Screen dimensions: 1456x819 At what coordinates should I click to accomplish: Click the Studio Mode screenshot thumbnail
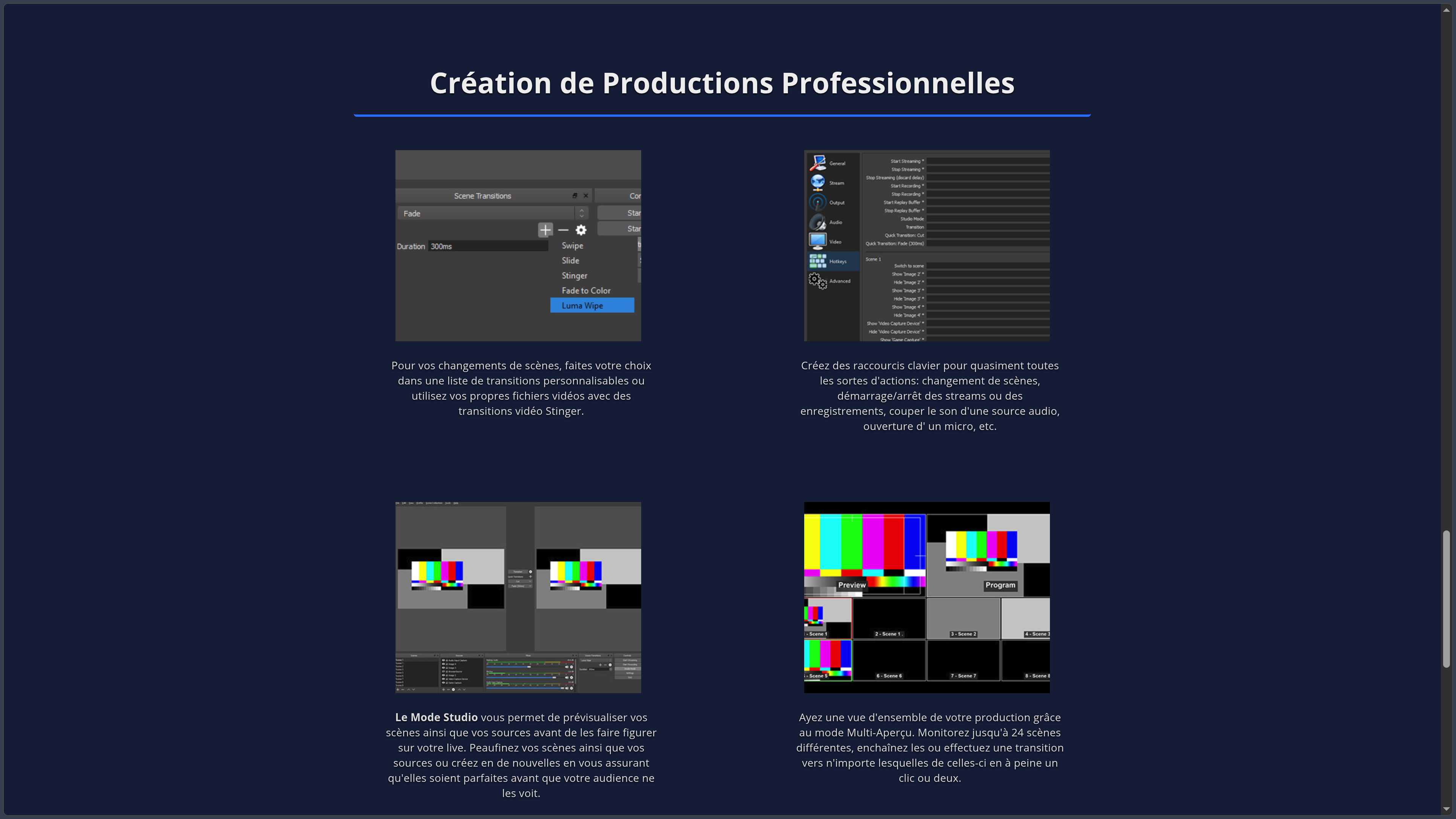518,598
